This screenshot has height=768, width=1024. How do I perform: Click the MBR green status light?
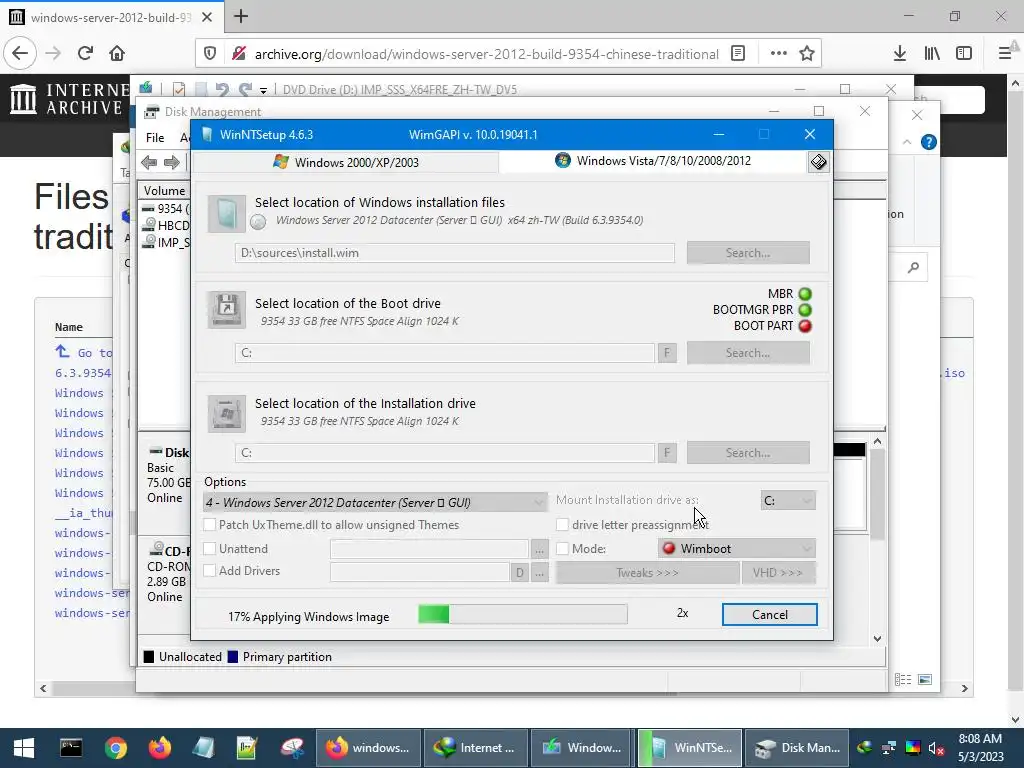tap(805, 294)
